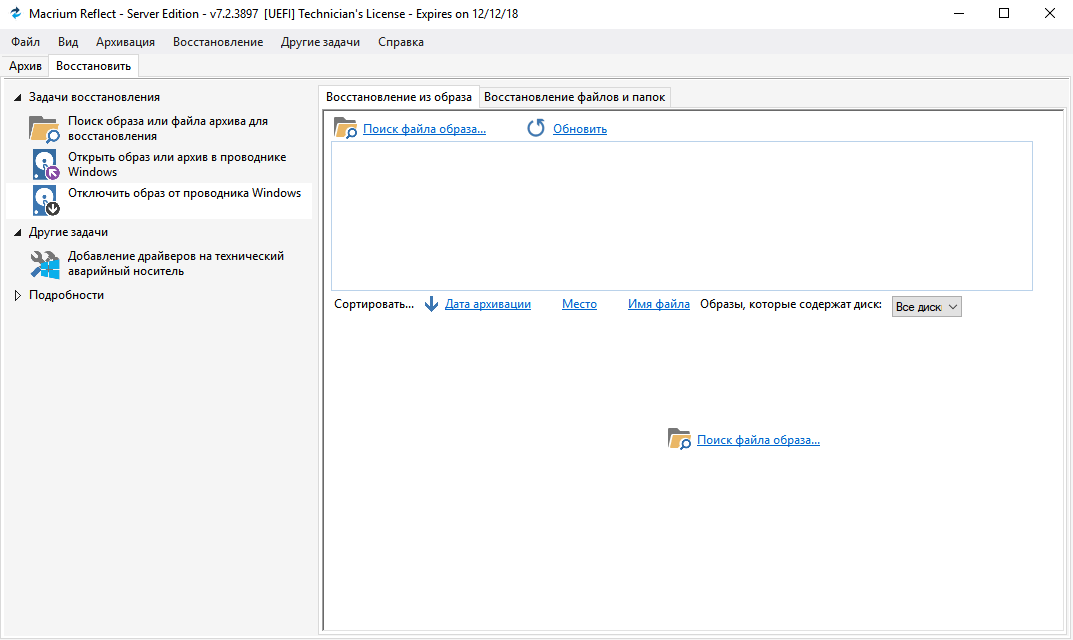Sort images by 'Имя файла'
Image resolution: width=1073 pixels, height=640 pixels.
(x=658, y=304)
